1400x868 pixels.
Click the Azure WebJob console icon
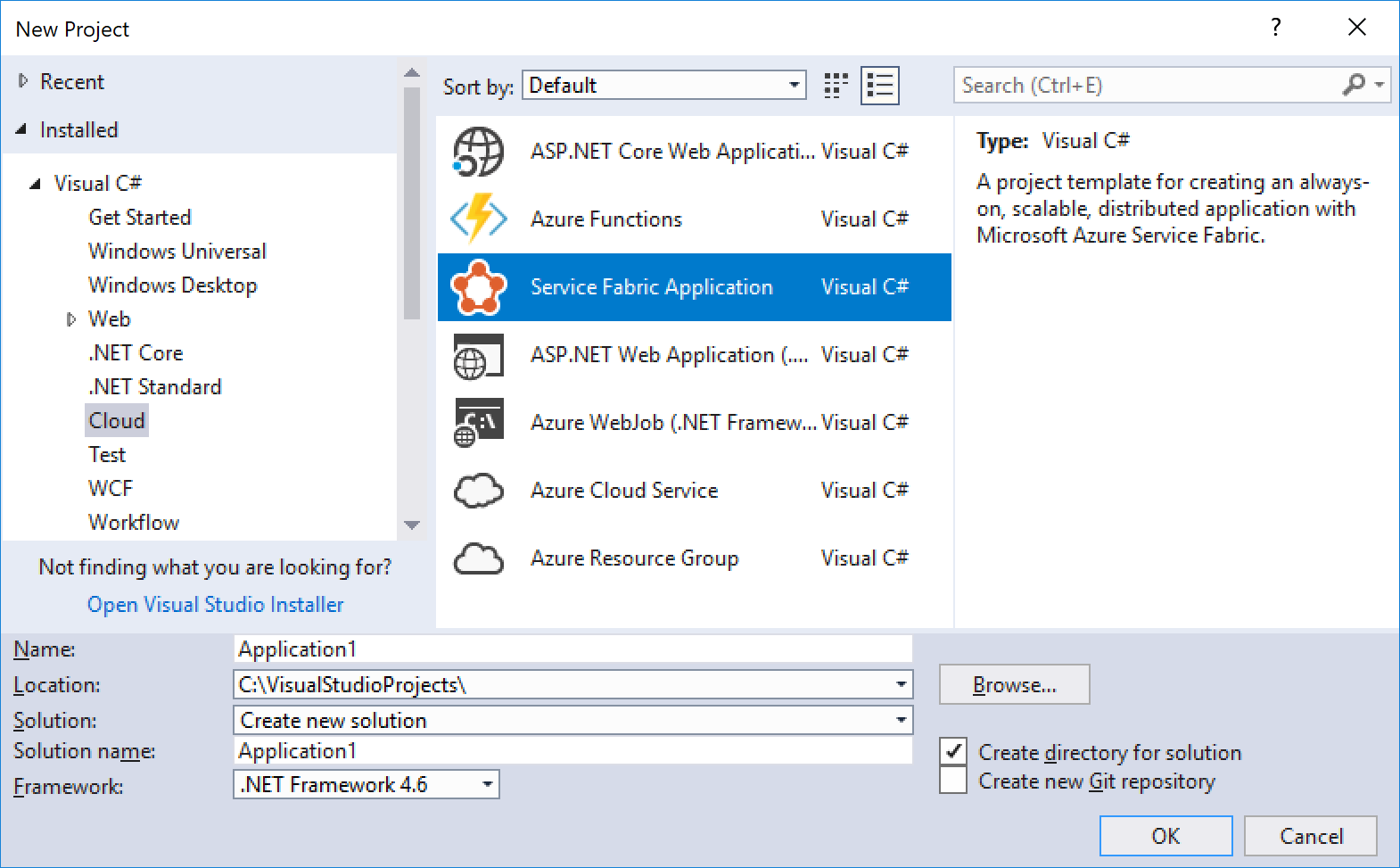coord(479,422)
